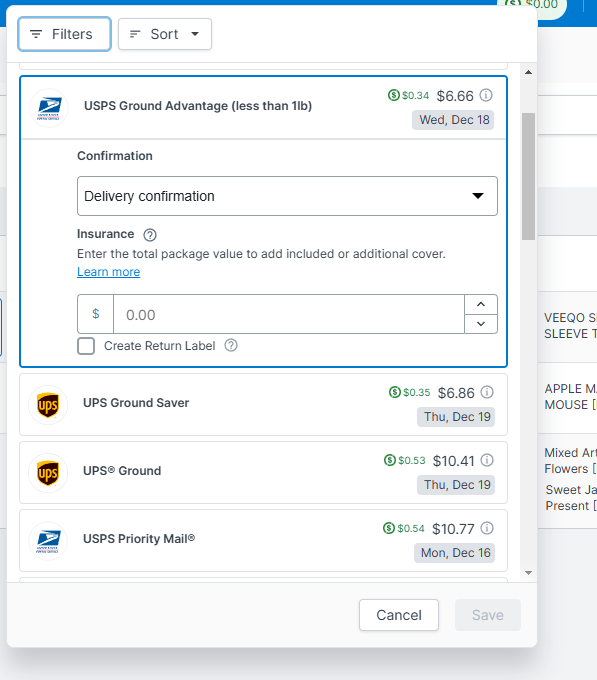Click Thu, Dec 19 under UPS® Ground

tap(456, 485)
